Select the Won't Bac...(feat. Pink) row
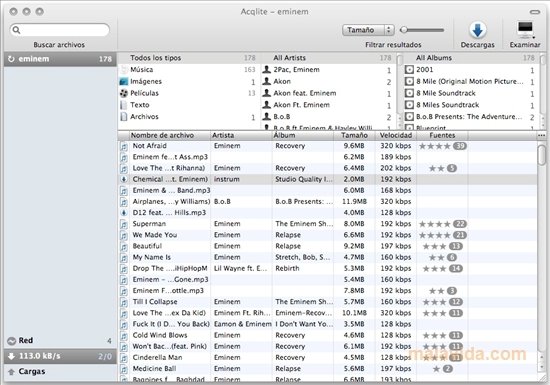Screen dimensions: 550x385 (x=328, y=347)
